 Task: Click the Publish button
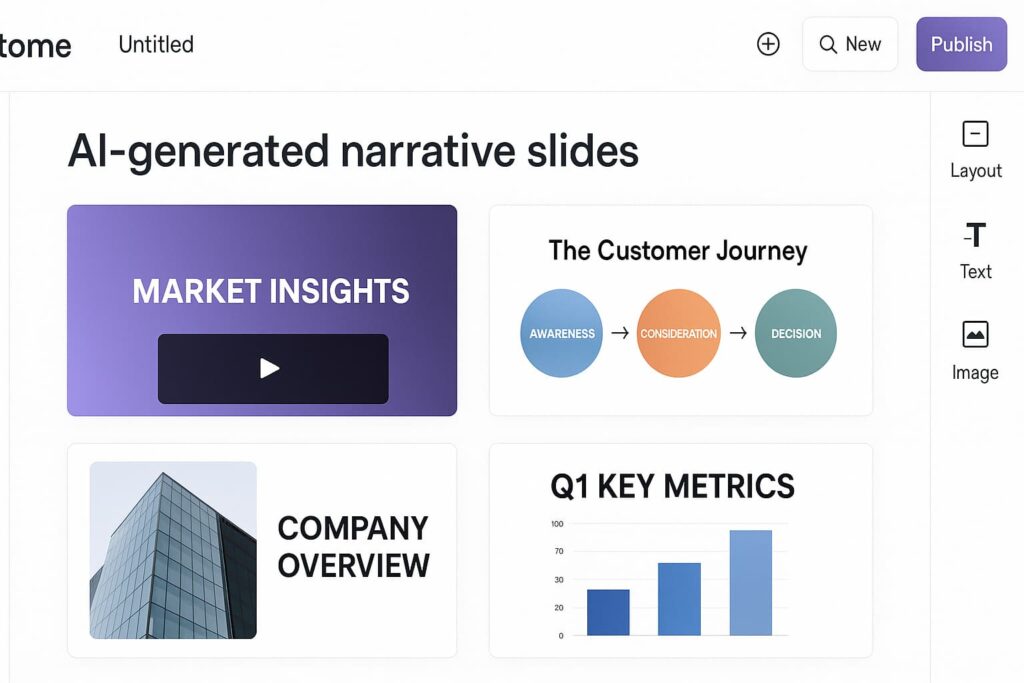(x=961, y=44)
